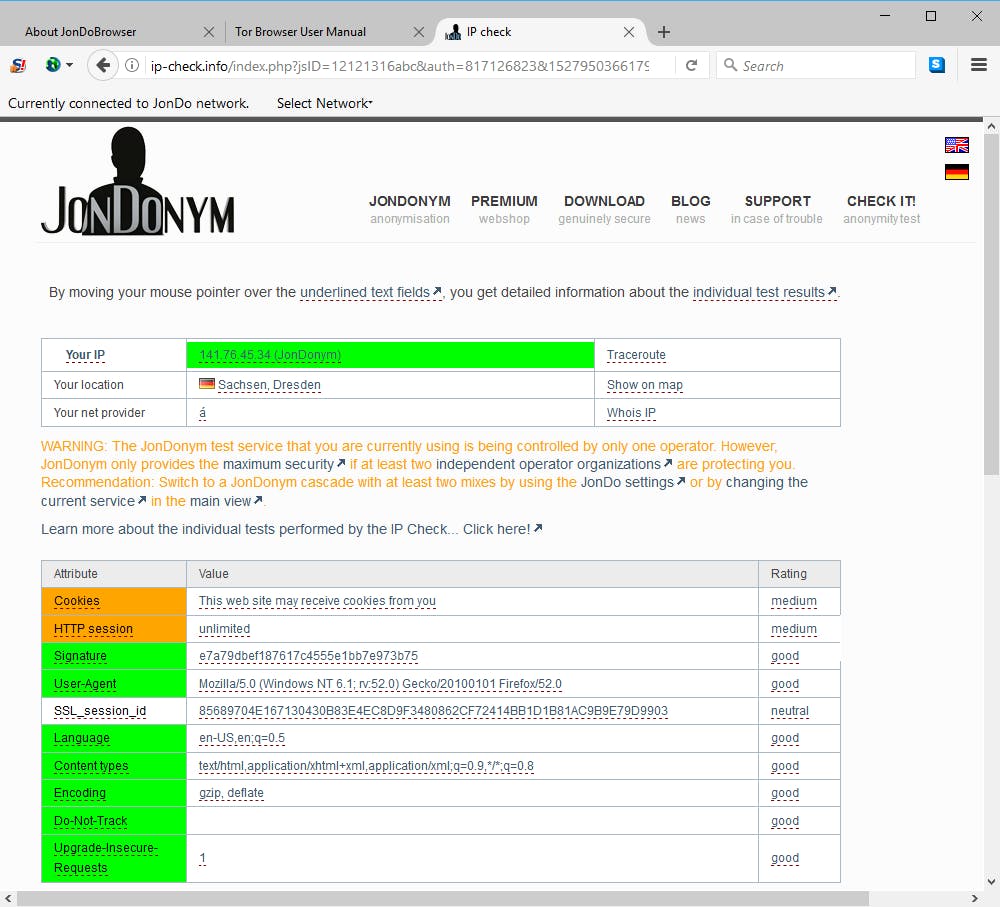
Task: Click the URL address bar
Action: point(400,66)
